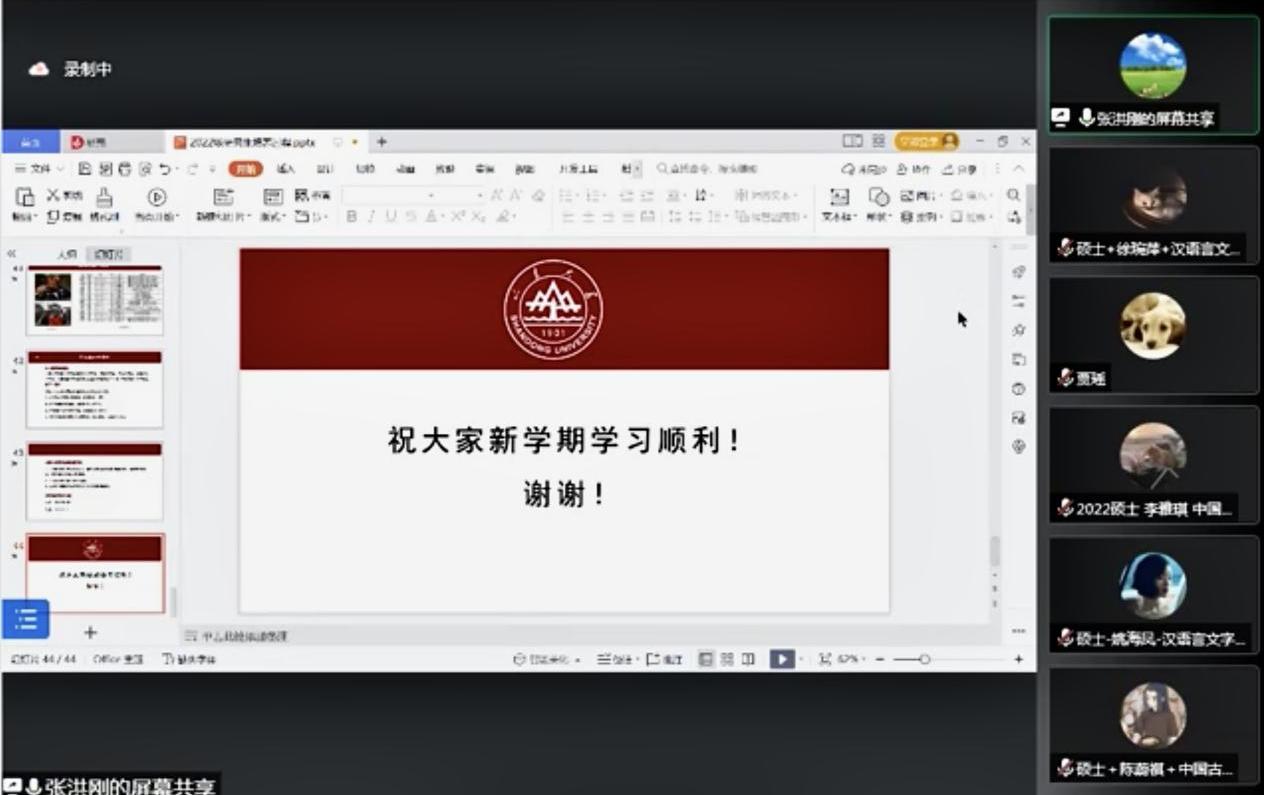Image resolution: width=1264 pixels, height=795 pixels.
Task: Click the Shapes tool icon
Action: [878, 197]
